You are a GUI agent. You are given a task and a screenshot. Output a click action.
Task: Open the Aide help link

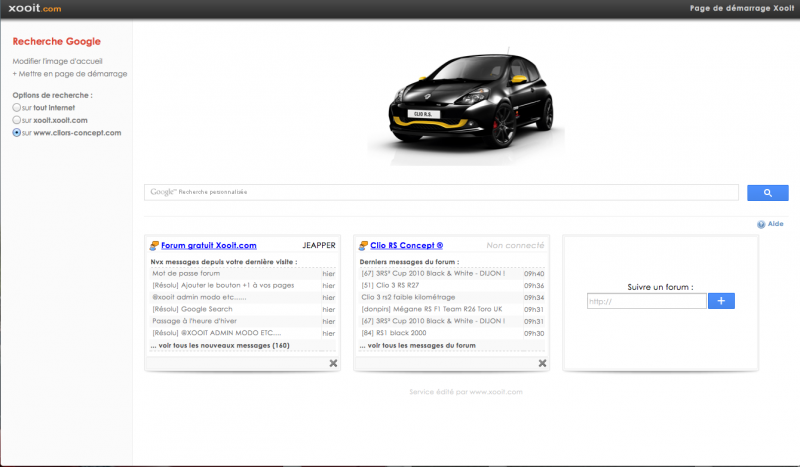point(776,224)
